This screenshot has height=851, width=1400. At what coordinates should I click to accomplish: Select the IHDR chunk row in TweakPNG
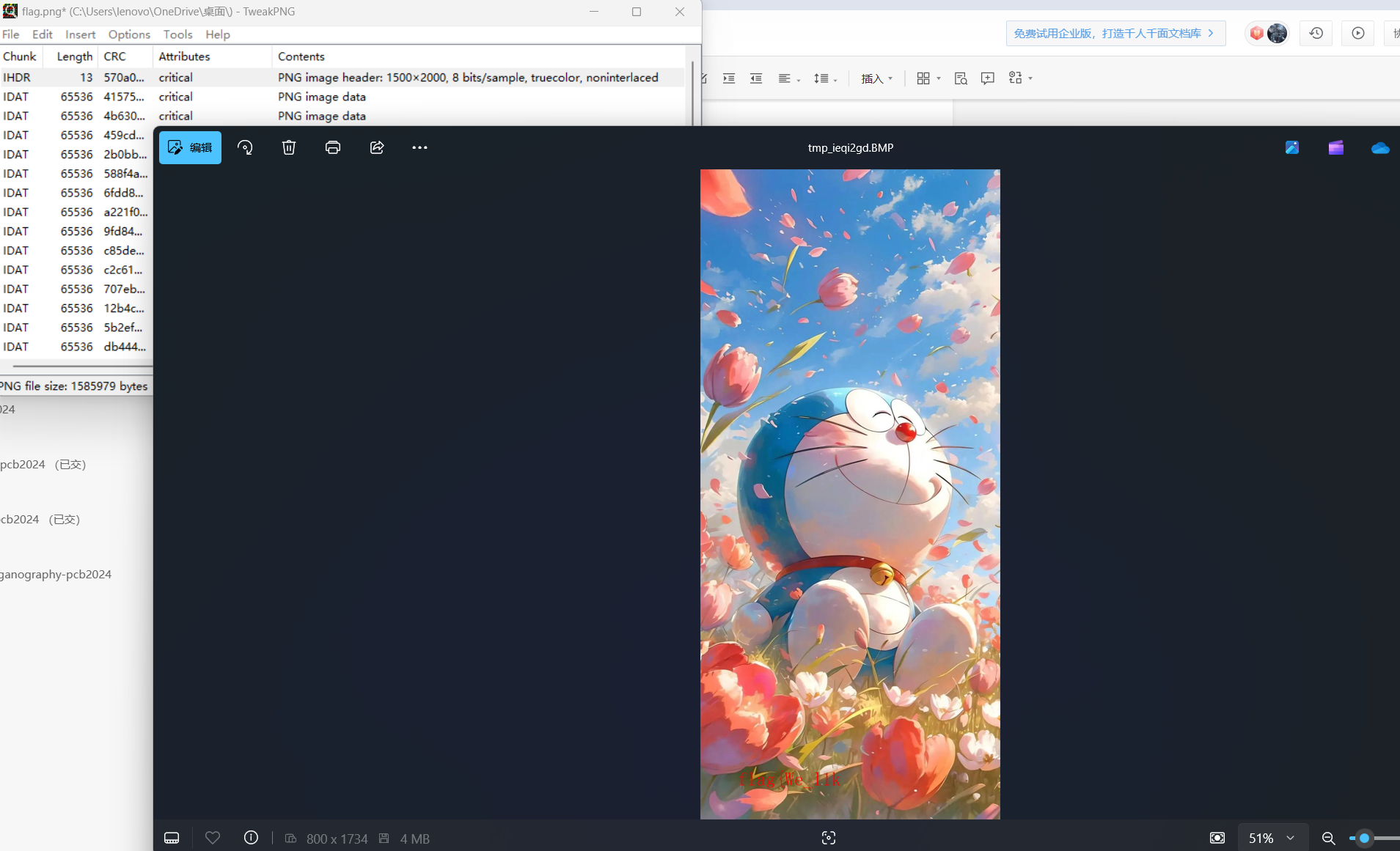(x=342, y=78)
